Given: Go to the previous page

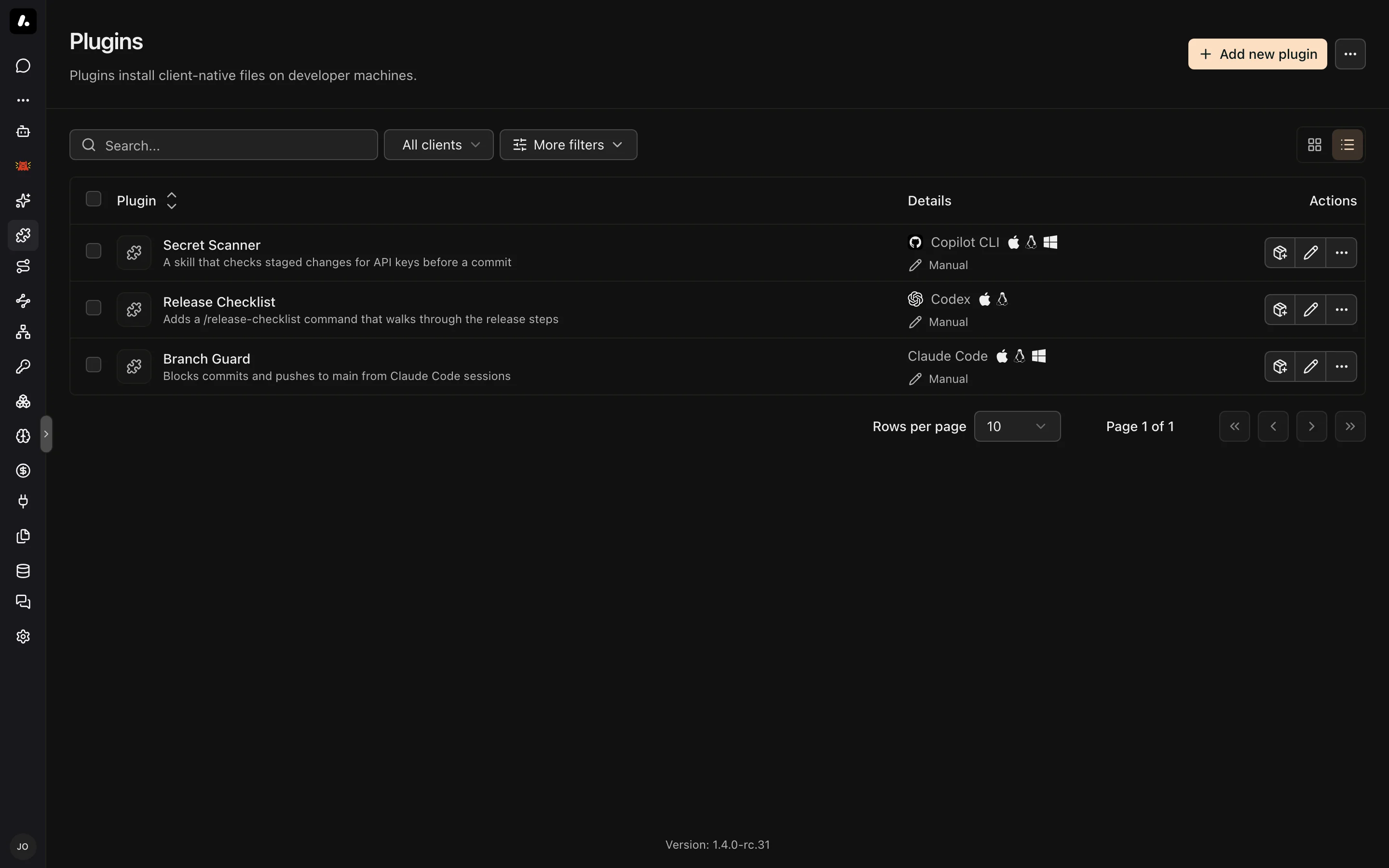Looking at the screenshot, I should click(1273, 426).
